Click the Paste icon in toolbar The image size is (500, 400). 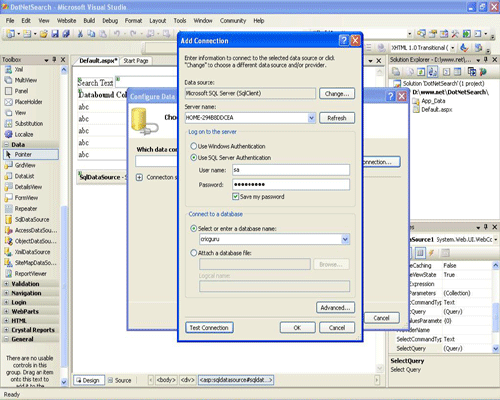103,33
